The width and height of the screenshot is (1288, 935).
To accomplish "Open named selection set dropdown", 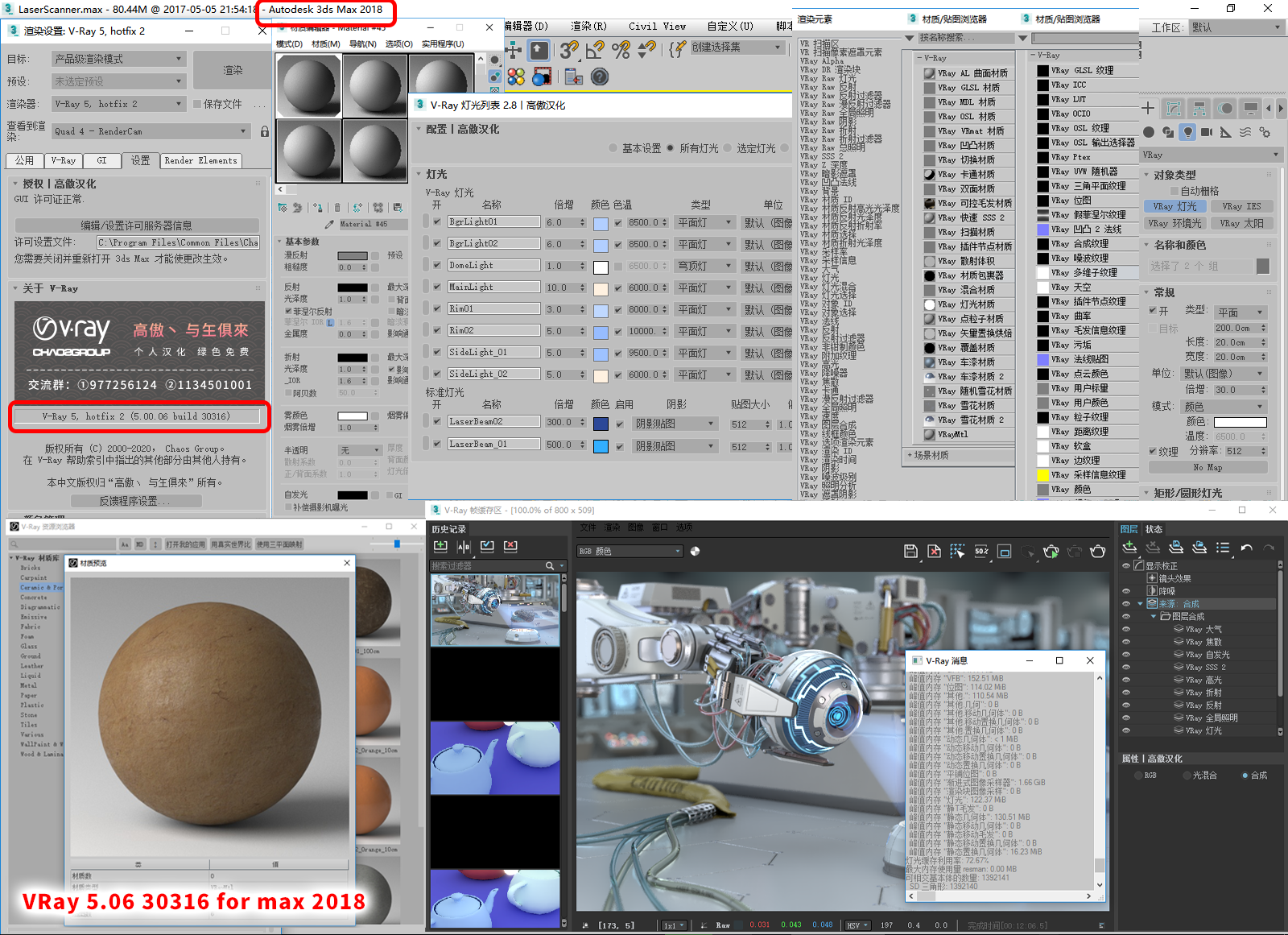I will pos(737,48).
